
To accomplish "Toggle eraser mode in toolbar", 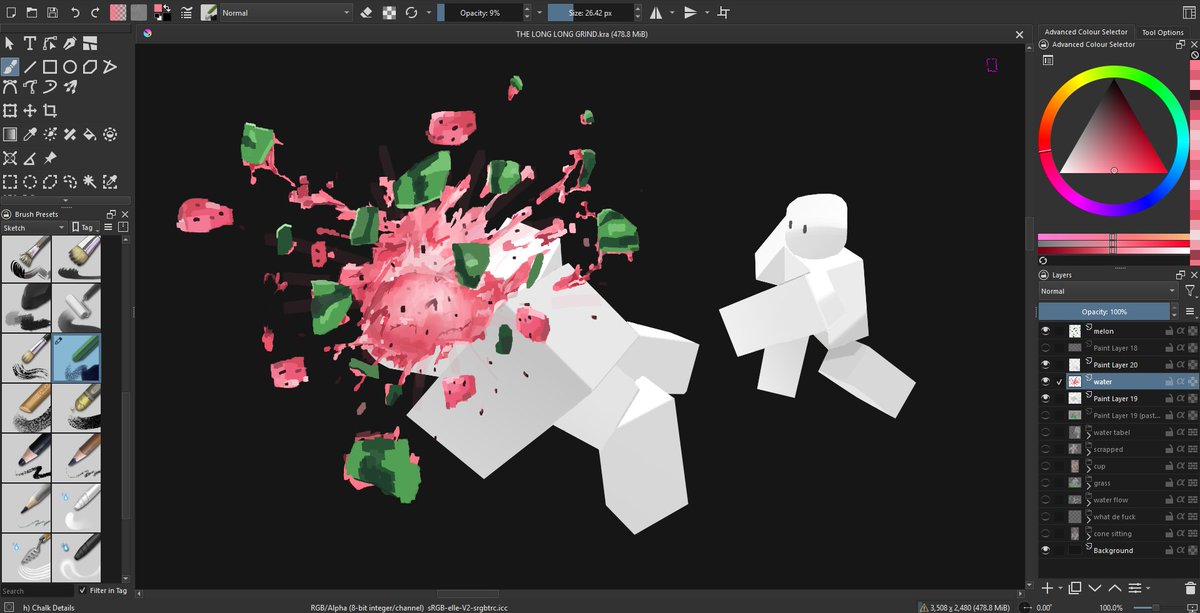I will tap(366, 13).
